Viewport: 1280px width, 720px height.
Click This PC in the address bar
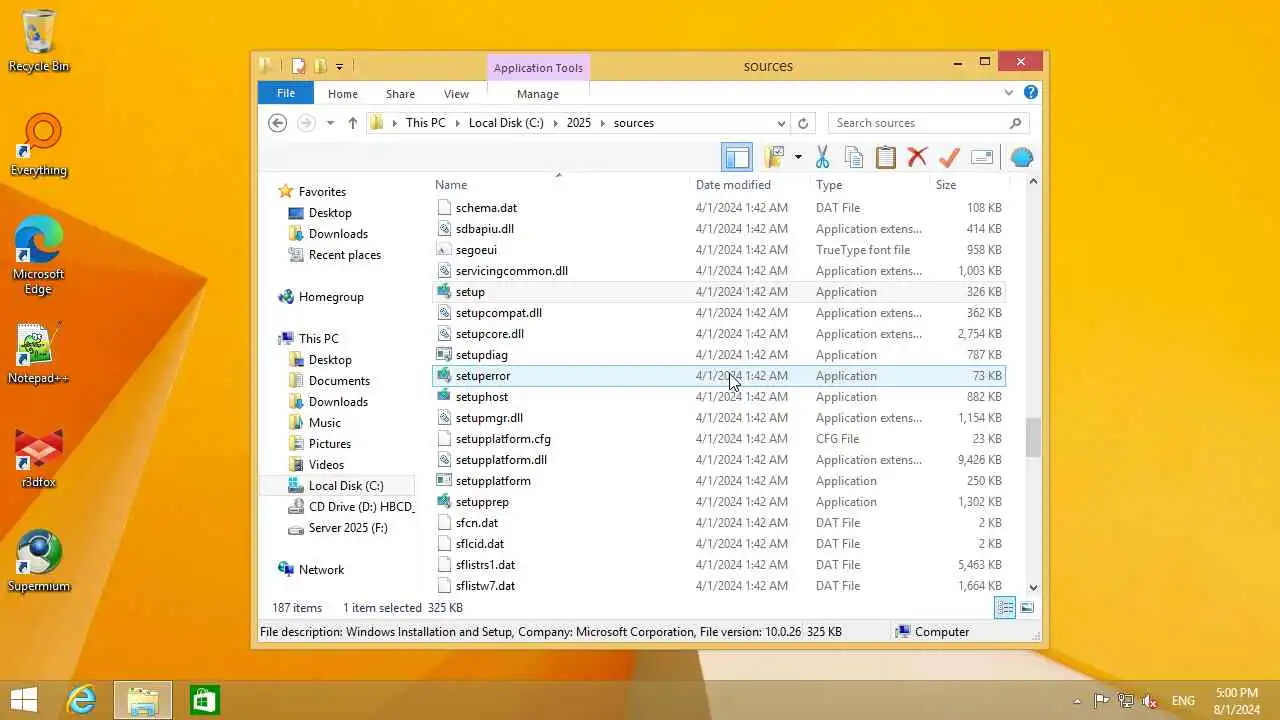[x=426, y=123]
